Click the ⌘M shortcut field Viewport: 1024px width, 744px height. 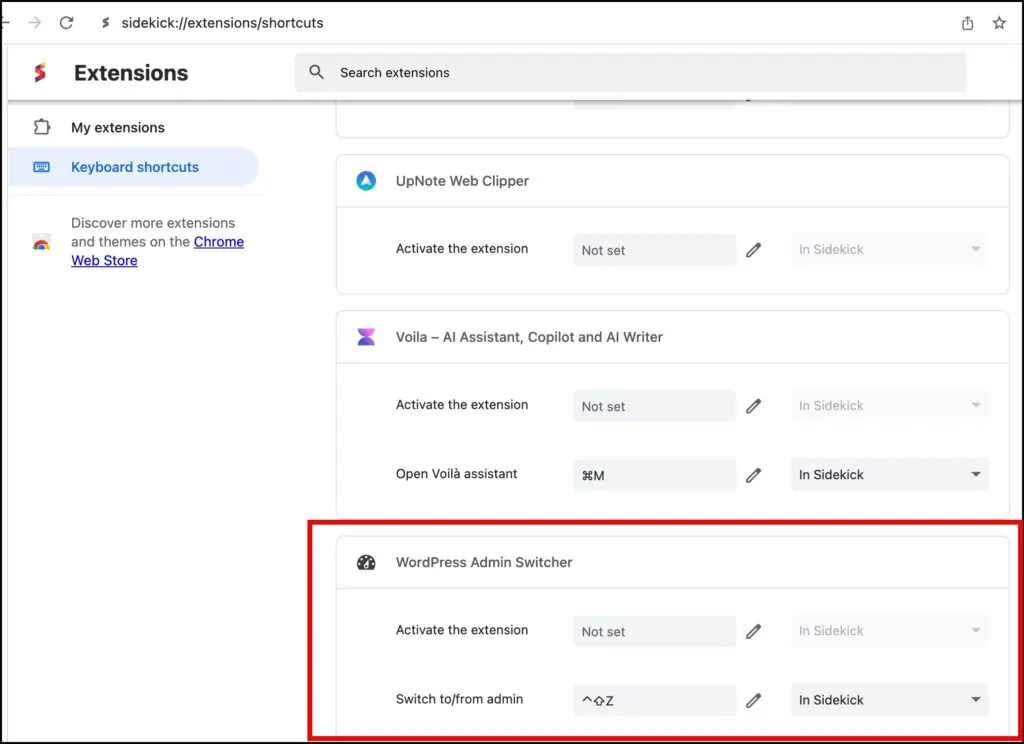coord(654,475)
